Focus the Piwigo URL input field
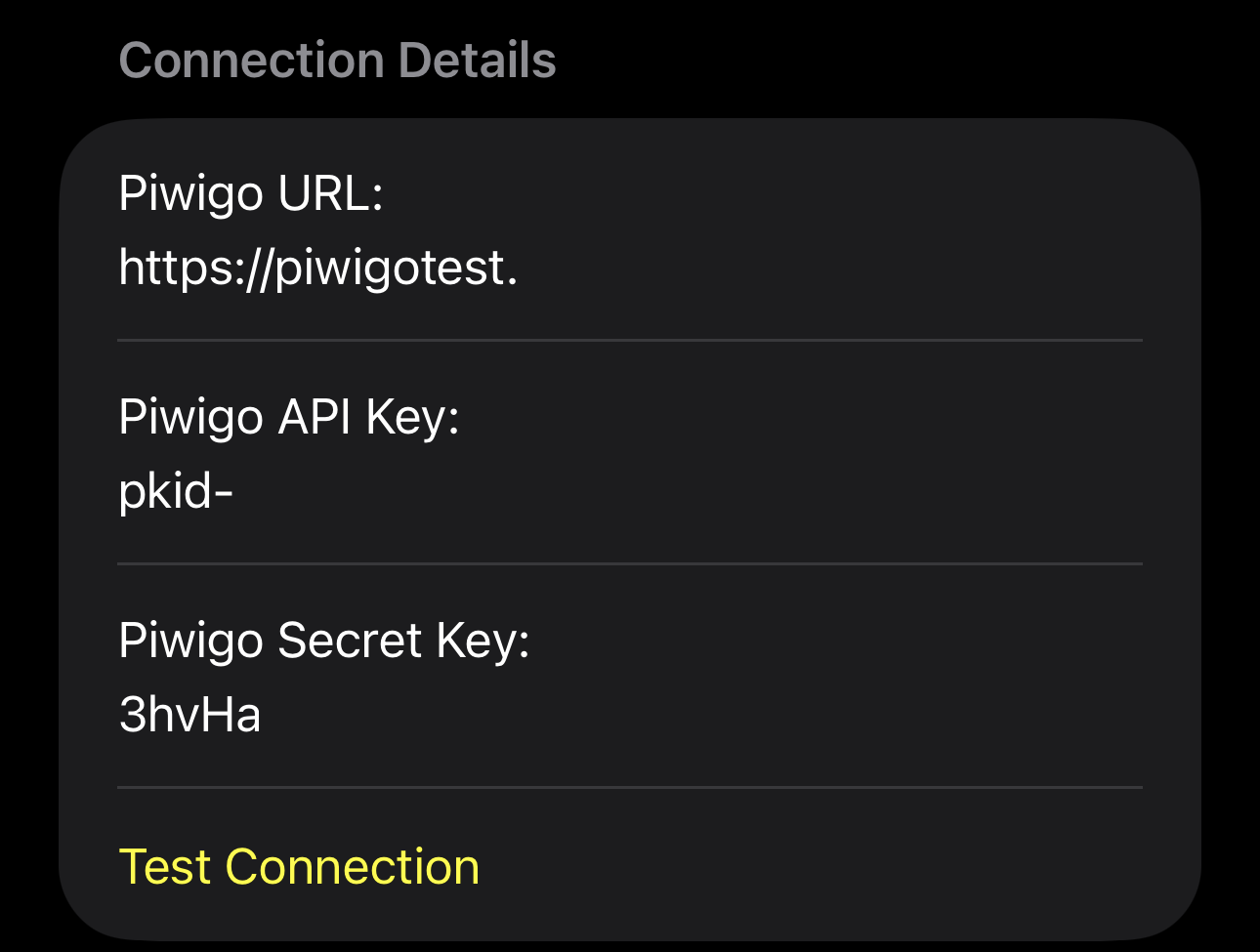The width and height of the screenshot is (1260, 952). point(629,268)
